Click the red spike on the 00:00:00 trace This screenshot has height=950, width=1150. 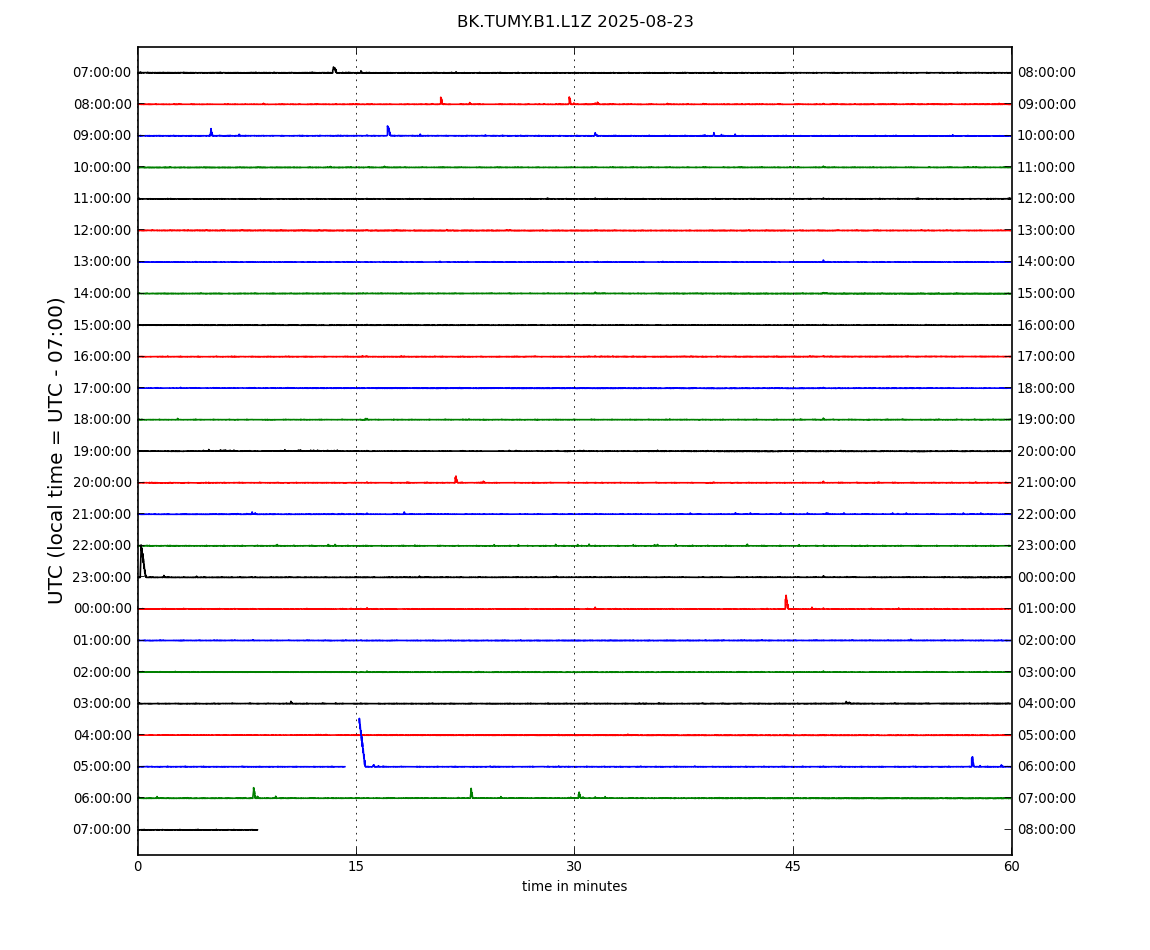coord(786,602)
